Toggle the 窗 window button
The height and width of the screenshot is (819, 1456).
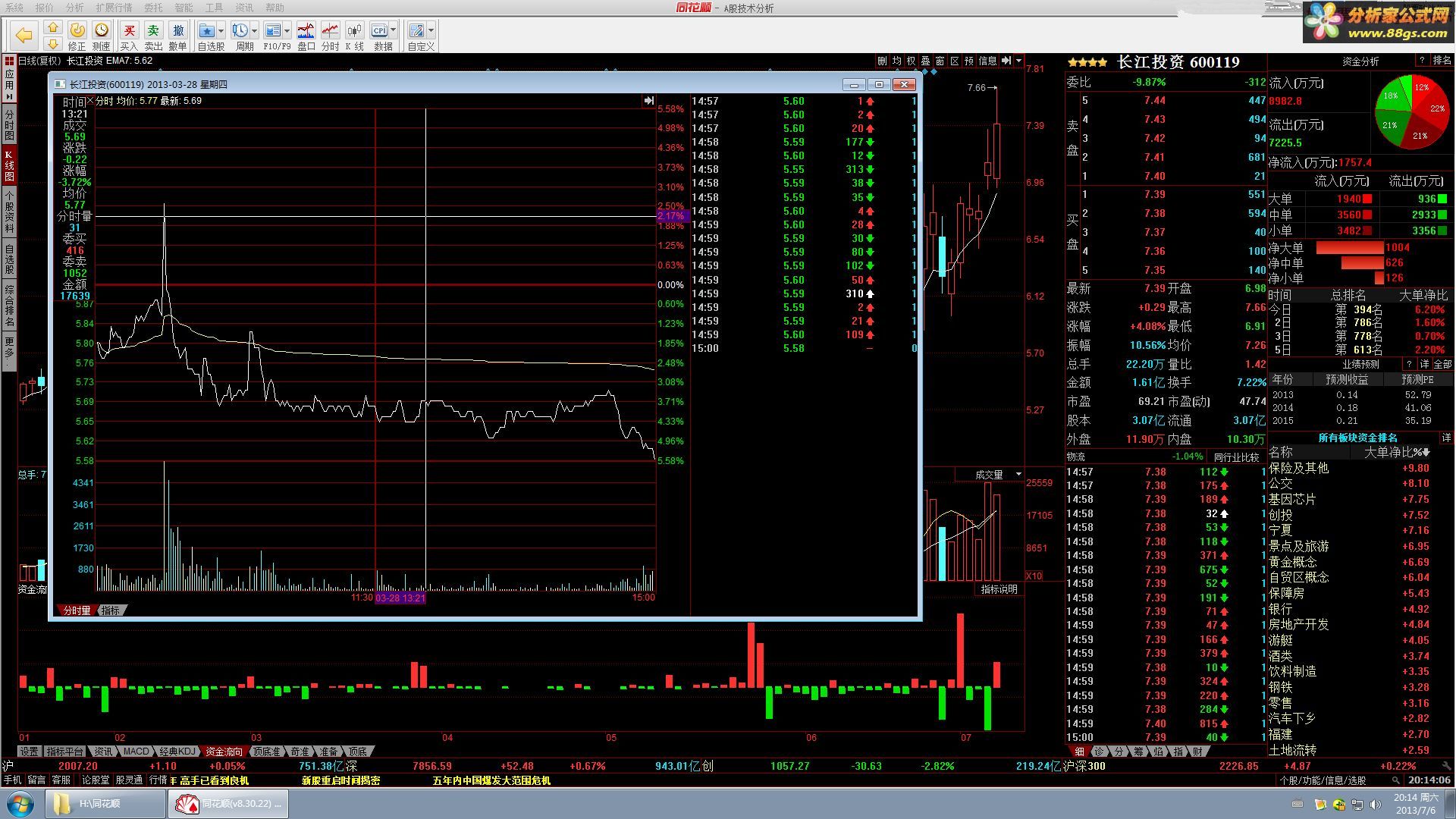click(x=940, y=61)
